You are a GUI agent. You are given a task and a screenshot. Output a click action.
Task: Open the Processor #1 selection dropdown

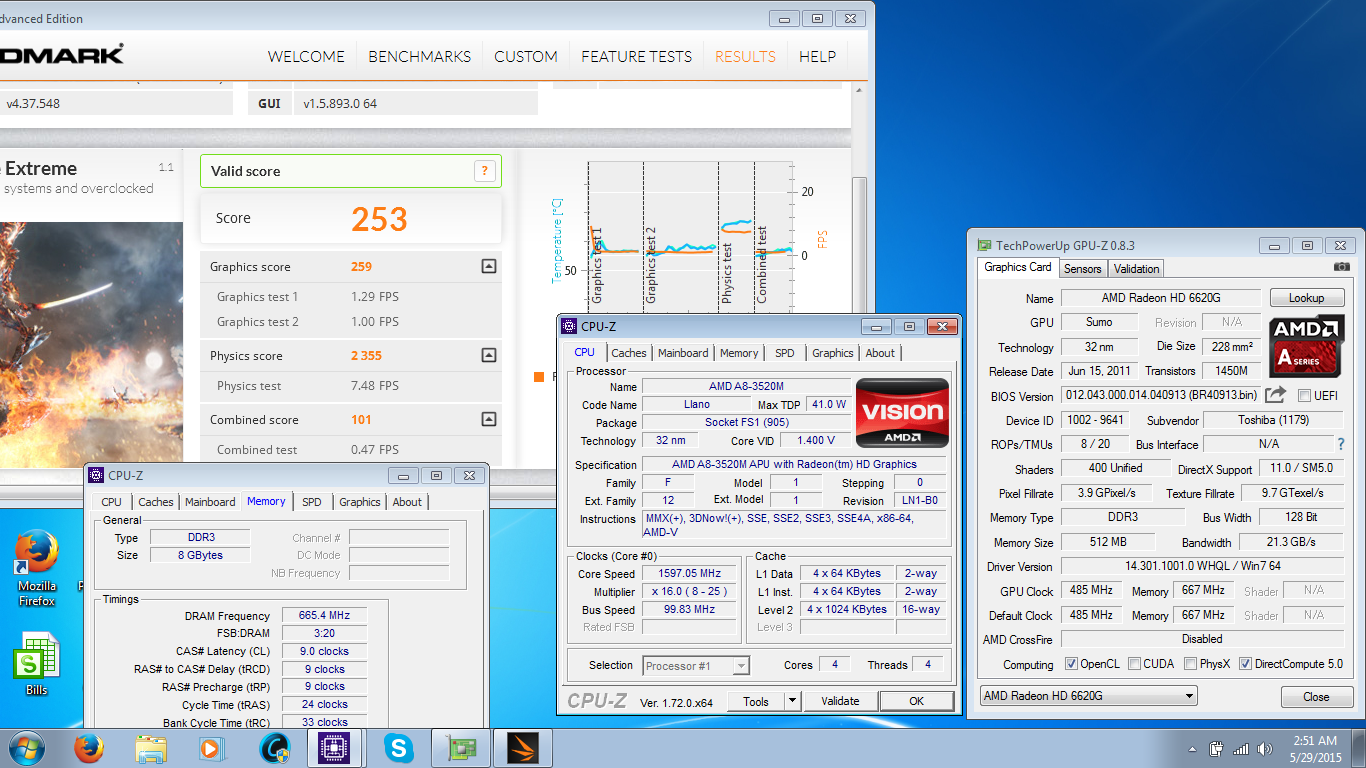coord(695,665)
